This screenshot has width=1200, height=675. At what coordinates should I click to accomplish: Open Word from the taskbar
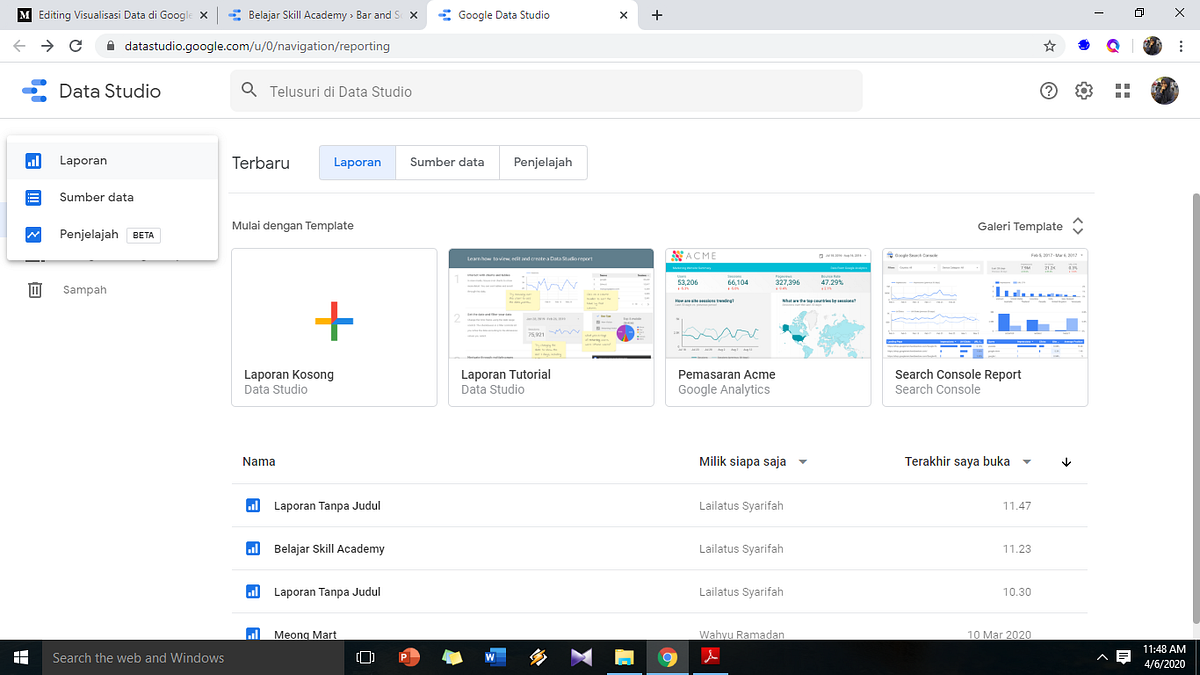[x=496, y=657]
